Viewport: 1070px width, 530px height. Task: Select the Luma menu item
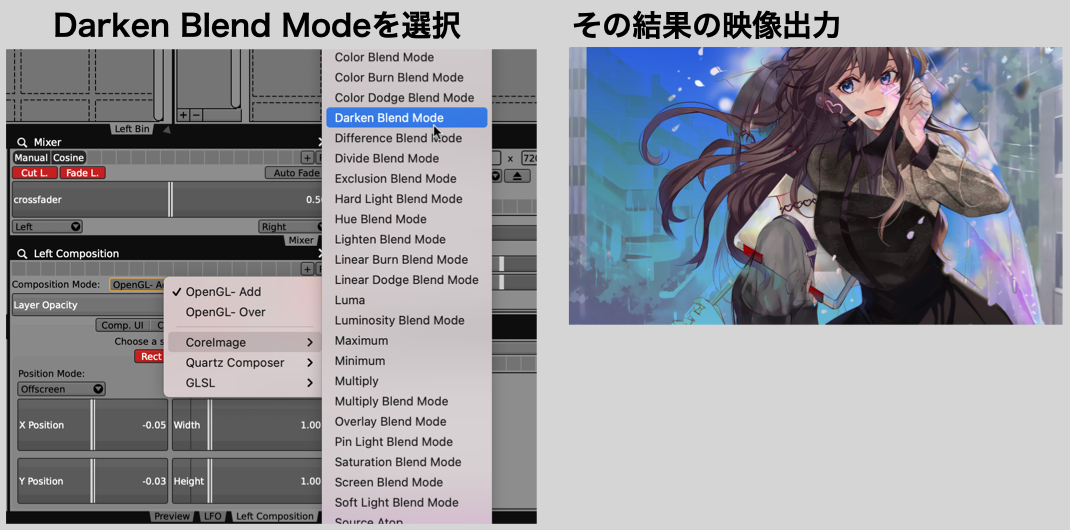(x=407, y=300)
